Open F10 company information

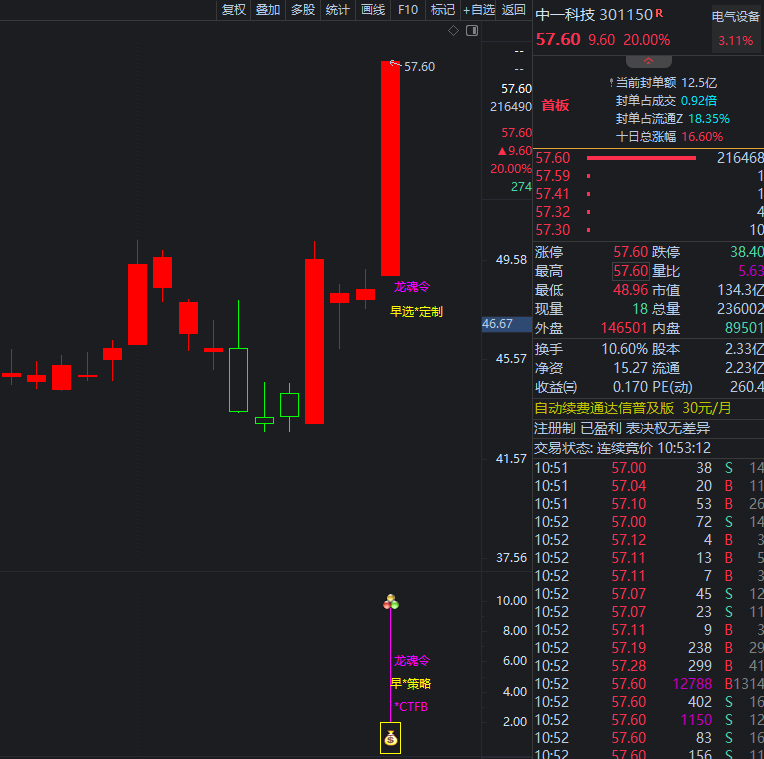pyautogui.click(x=408, y=10)
